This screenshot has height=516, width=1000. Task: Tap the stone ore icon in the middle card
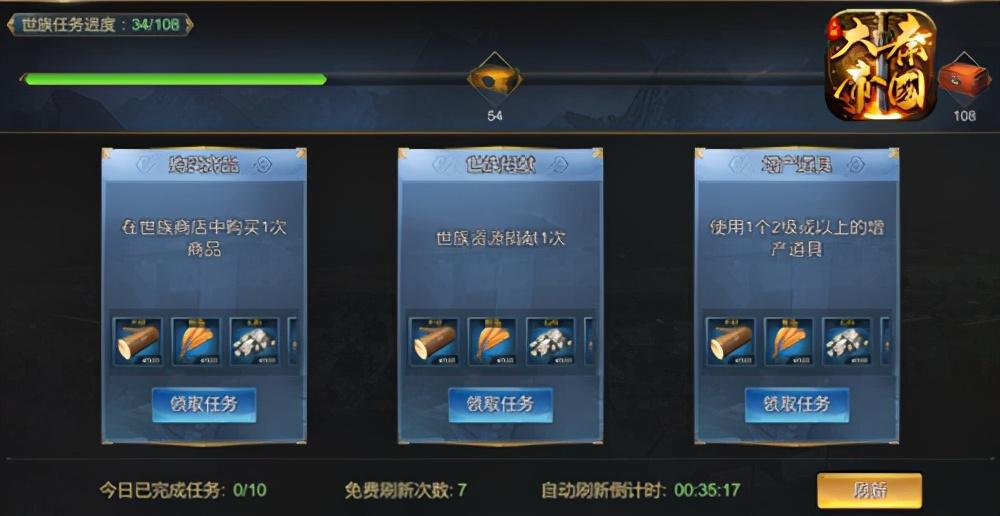[550, 342]
